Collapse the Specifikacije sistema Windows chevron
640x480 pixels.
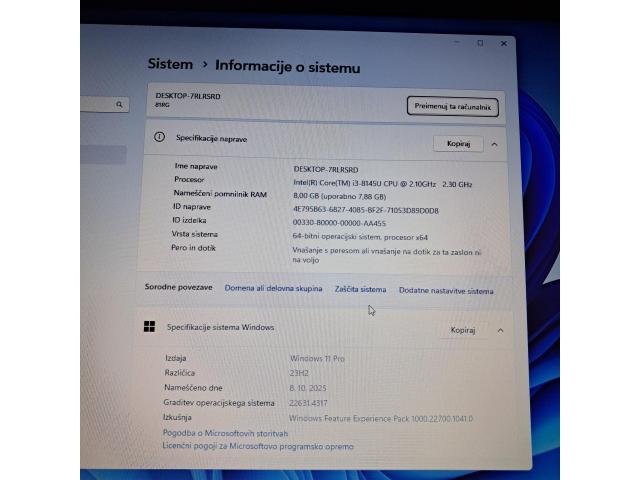[500, 330]
